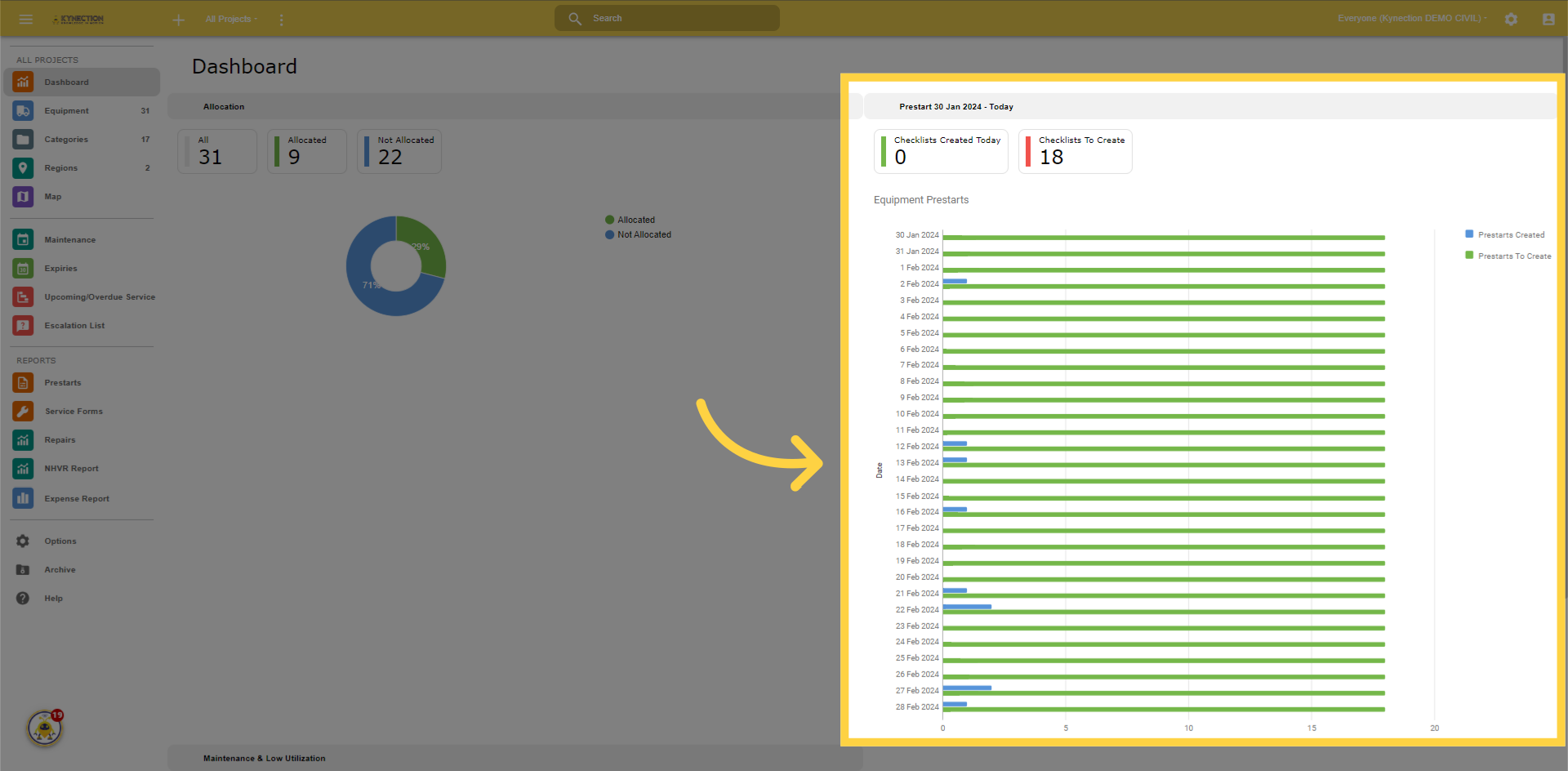Expand the All Projects dropdown
This screenshot has width=1568, height=771.
click(231, 19)
